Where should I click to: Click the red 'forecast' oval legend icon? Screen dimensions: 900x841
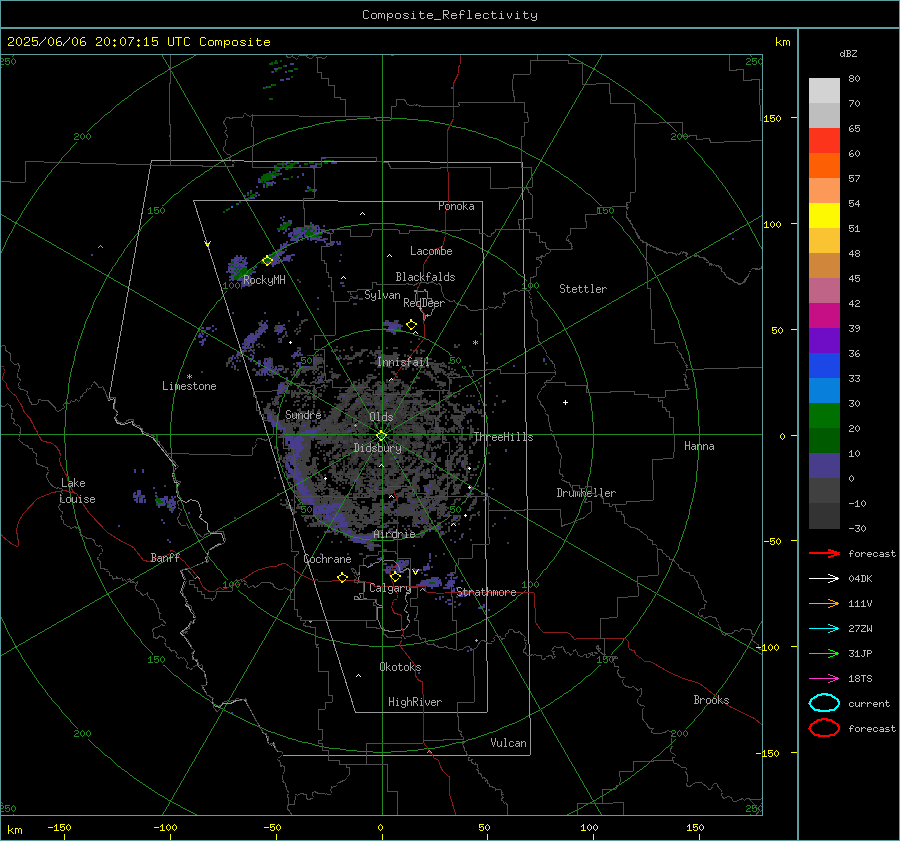(x=824, y=728)
